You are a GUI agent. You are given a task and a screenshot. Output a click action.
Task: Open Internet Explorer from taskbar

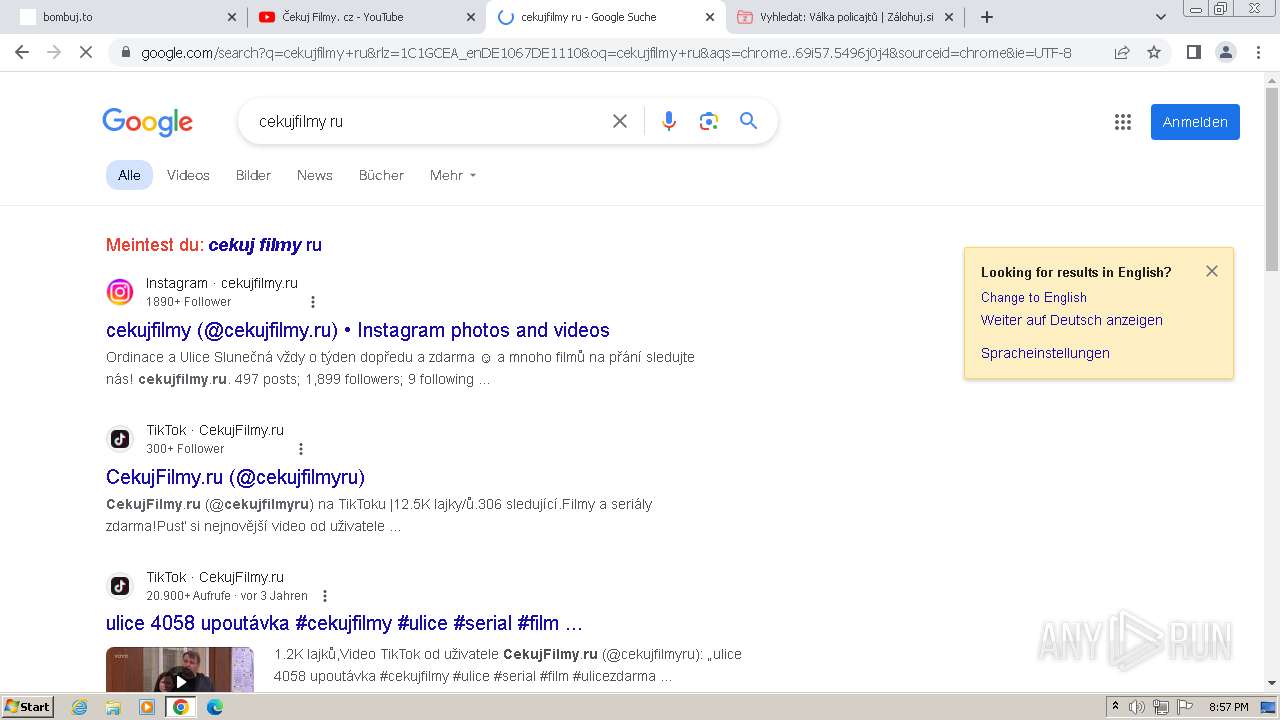80,707
